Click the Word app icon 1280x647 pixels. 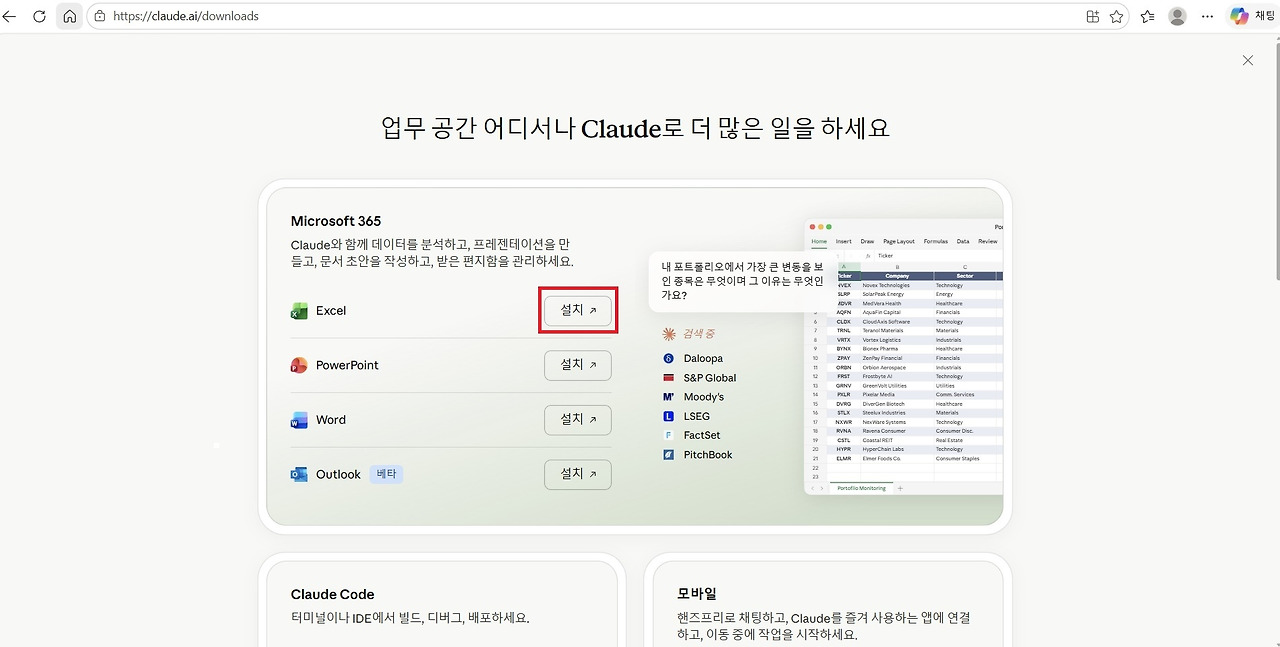(299, 420)
